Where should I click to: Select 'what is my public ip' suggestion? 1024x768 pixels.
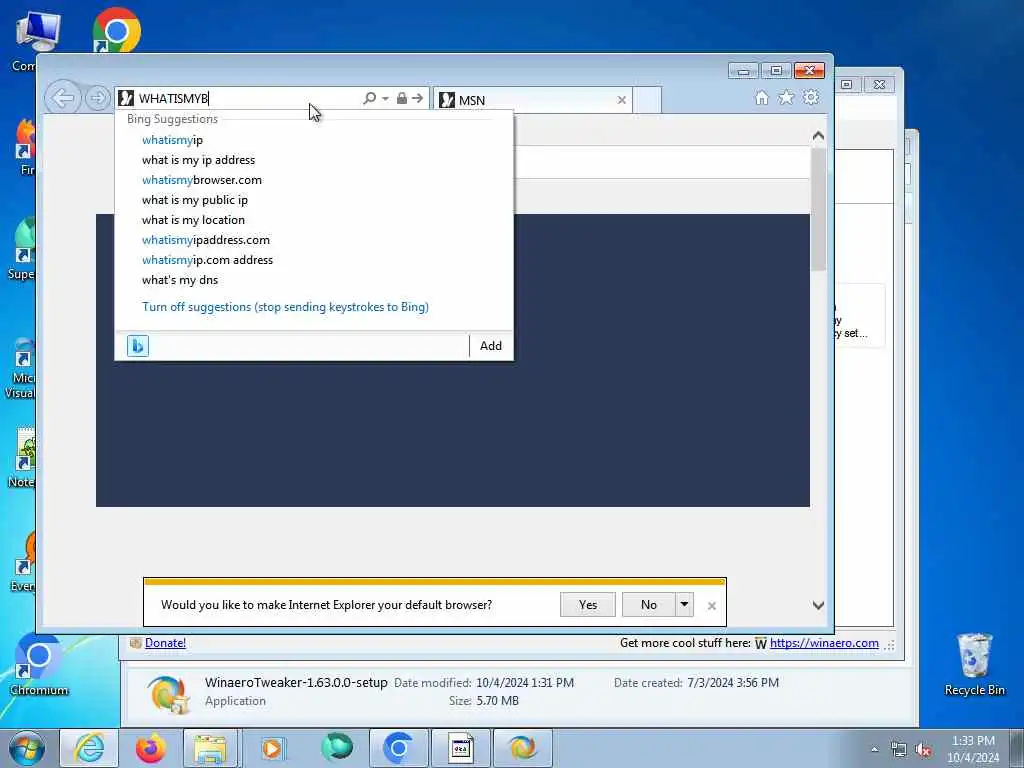[195, 200]
